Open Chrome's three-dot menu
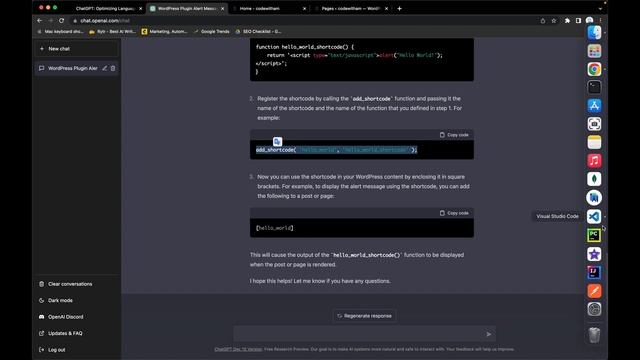This screenshot has height=360, width=640. 601,20
